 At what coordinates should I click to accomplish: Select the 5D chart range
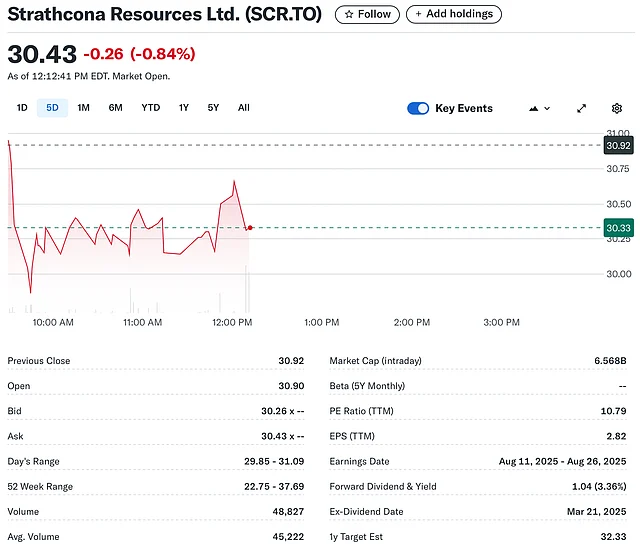(52, 108)
